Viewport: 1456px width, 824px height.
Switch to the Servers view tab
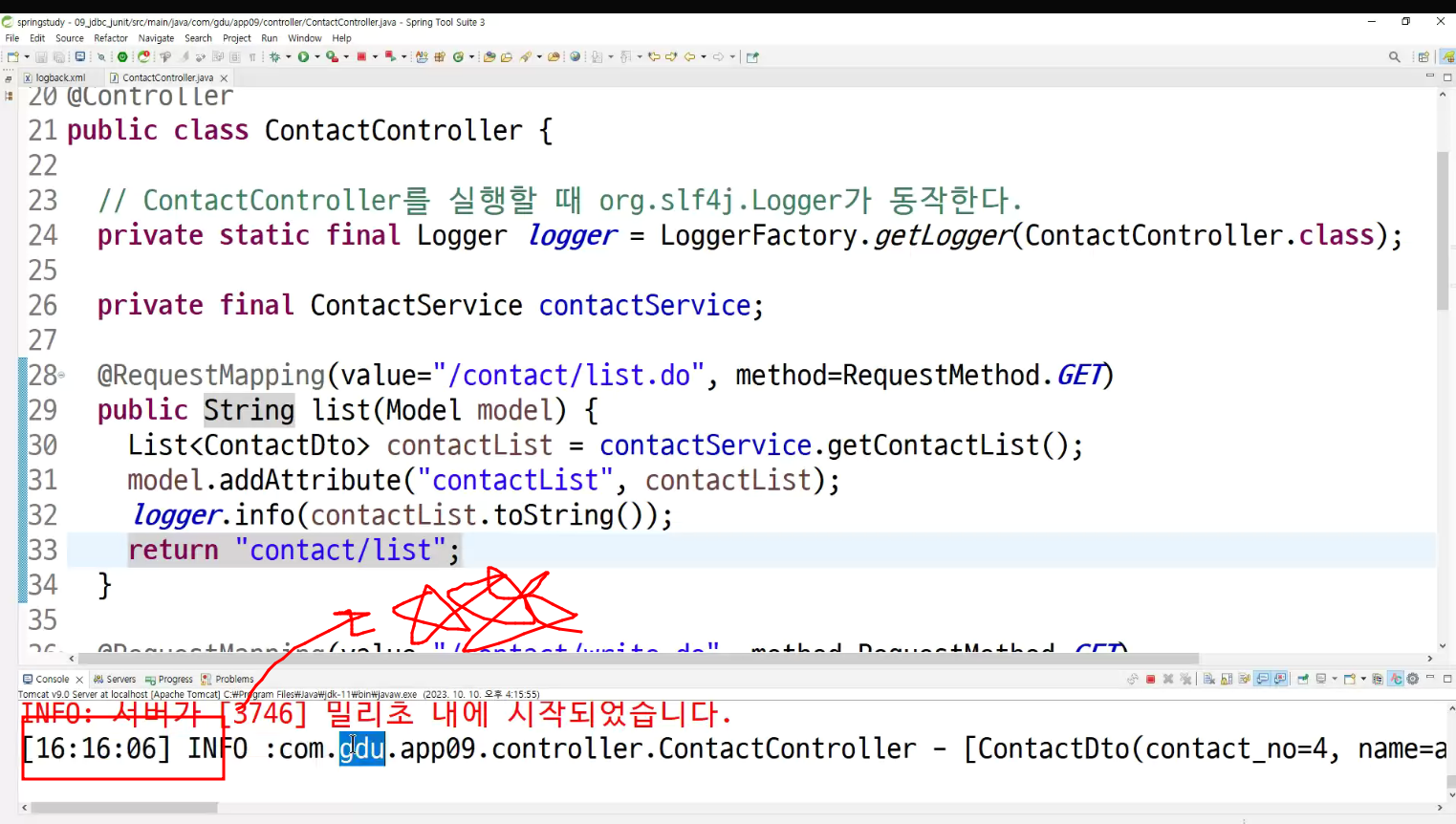115,679
